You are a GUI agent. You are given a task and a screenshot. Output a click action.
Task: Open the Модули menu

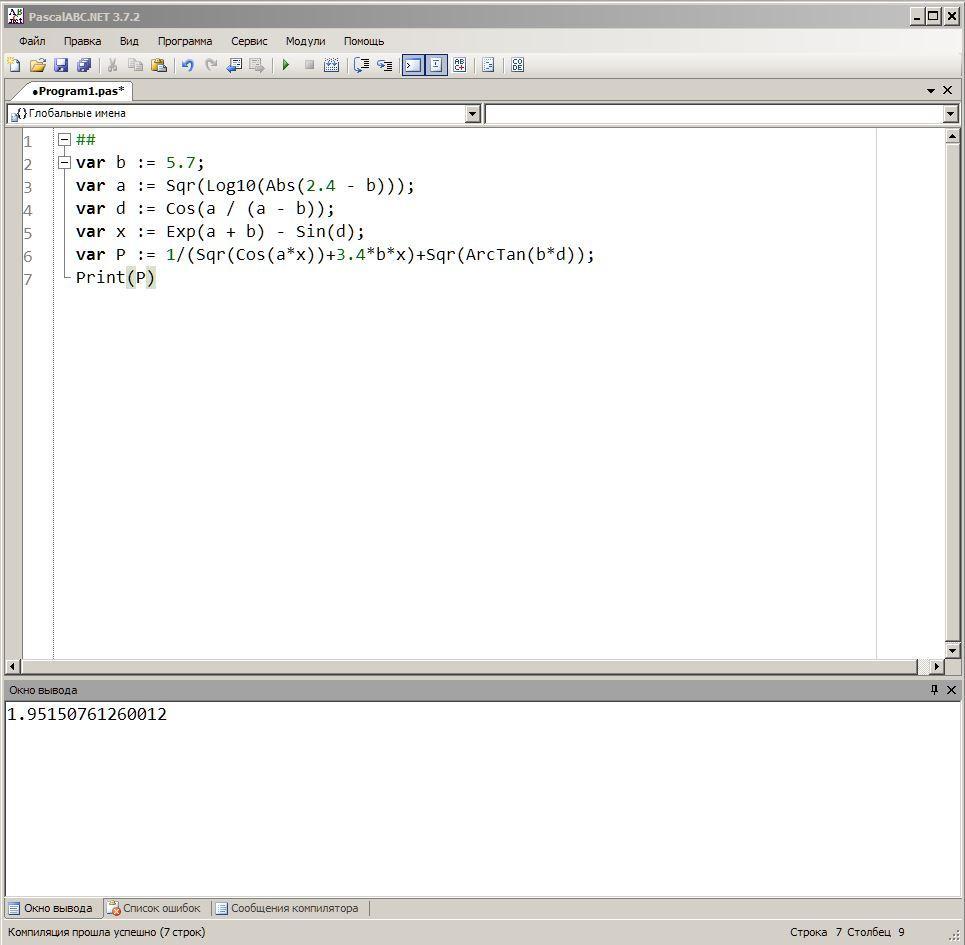pos(305,41)
